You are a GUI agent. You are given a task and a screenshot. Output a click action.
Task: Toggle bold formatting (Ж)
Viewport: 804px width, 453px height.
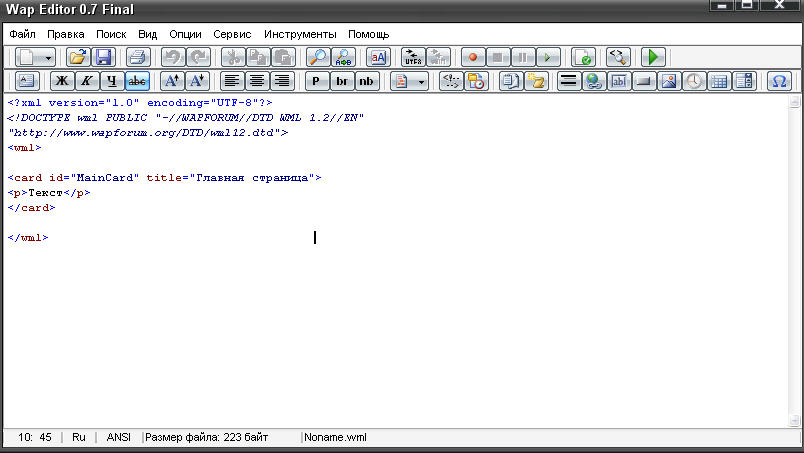[62, 81]
